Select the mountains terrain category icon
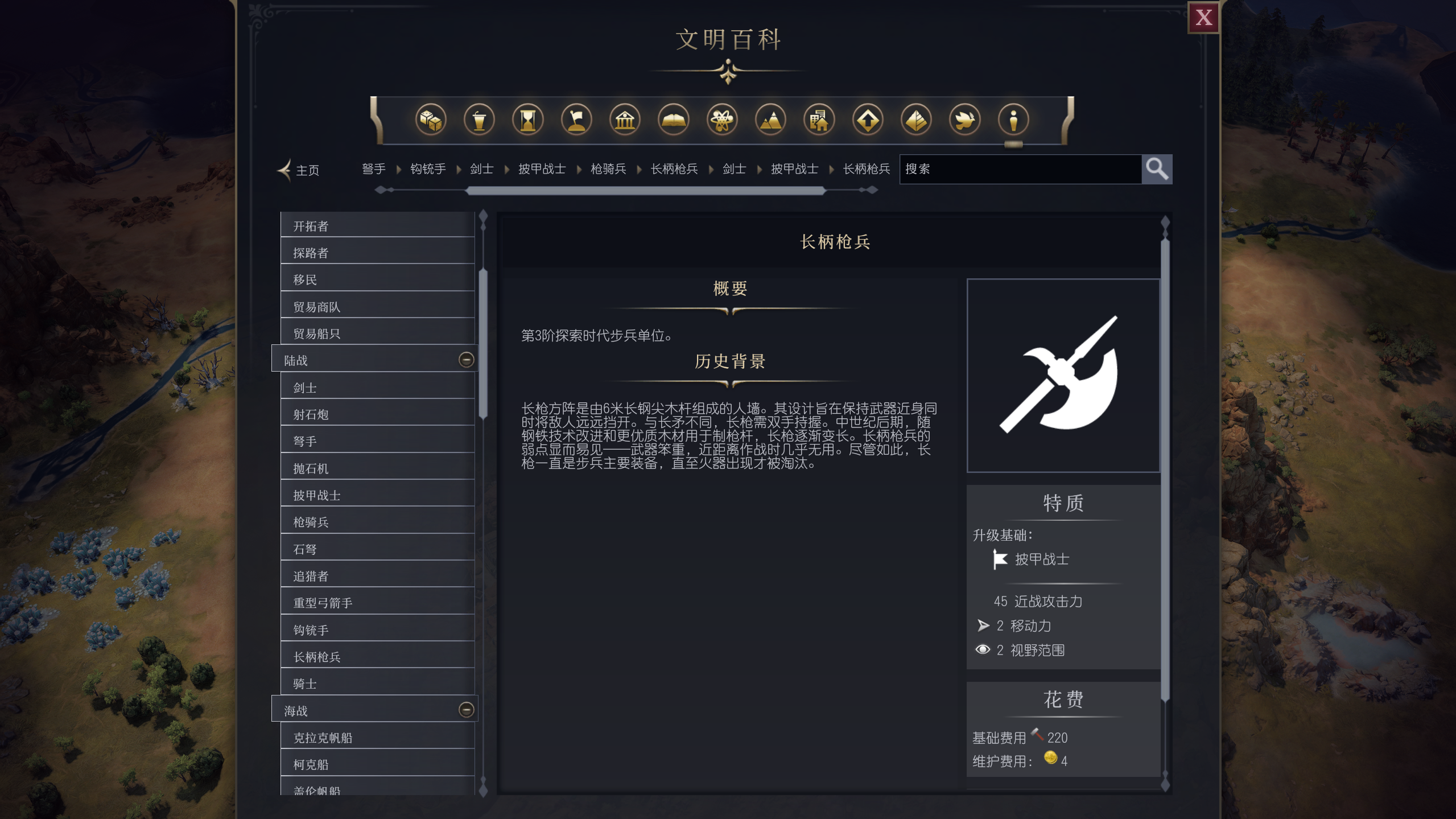Screen dimensions: 1456x819 coord(770,120)
